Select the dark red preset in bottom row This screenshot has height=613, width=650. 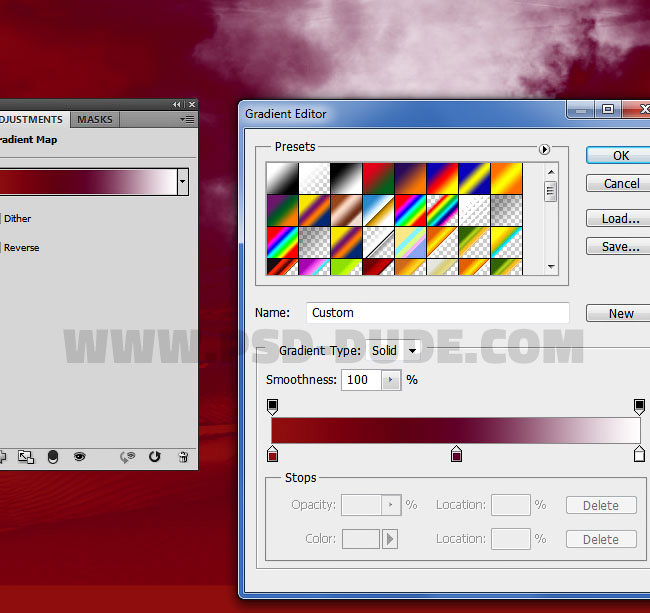[378, 267]
